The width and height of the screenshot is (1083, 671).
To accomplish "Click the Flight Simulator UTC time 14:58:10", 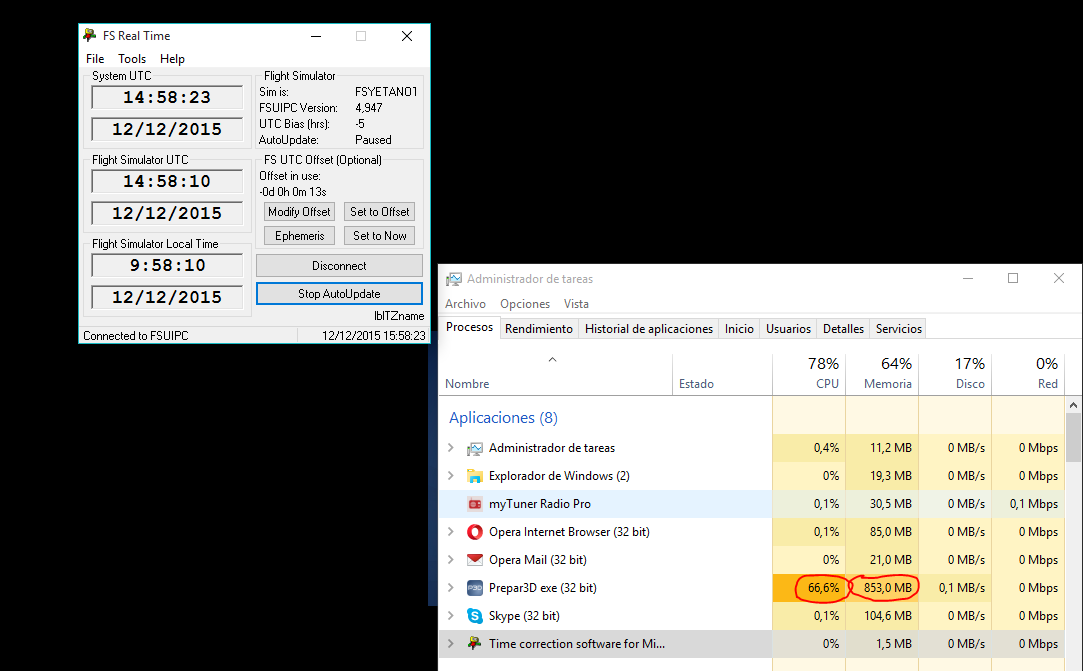I will tap(167, 182).
